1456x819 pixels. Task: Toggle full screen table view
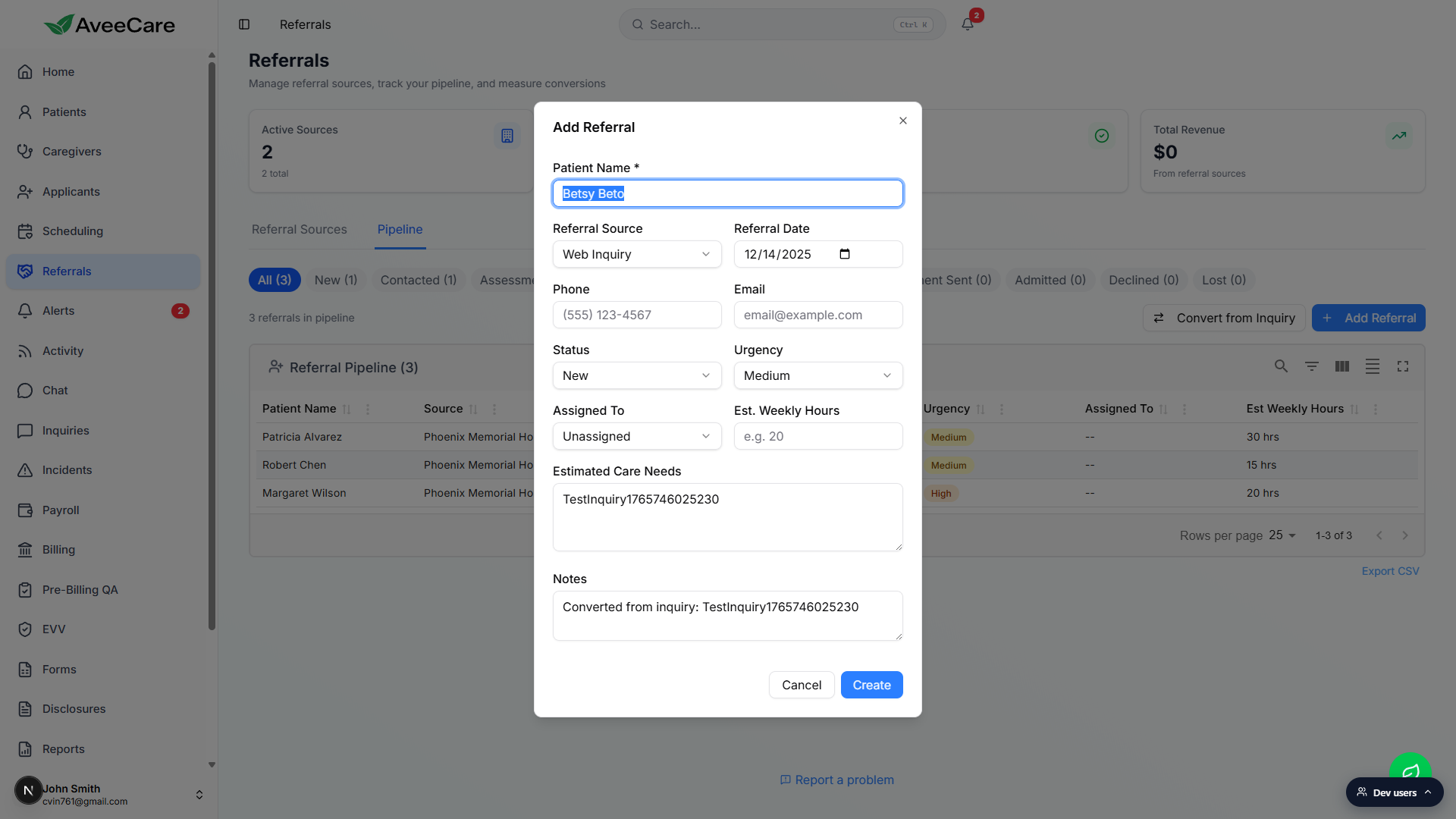pyautogui.click(x=1402, y=366)
